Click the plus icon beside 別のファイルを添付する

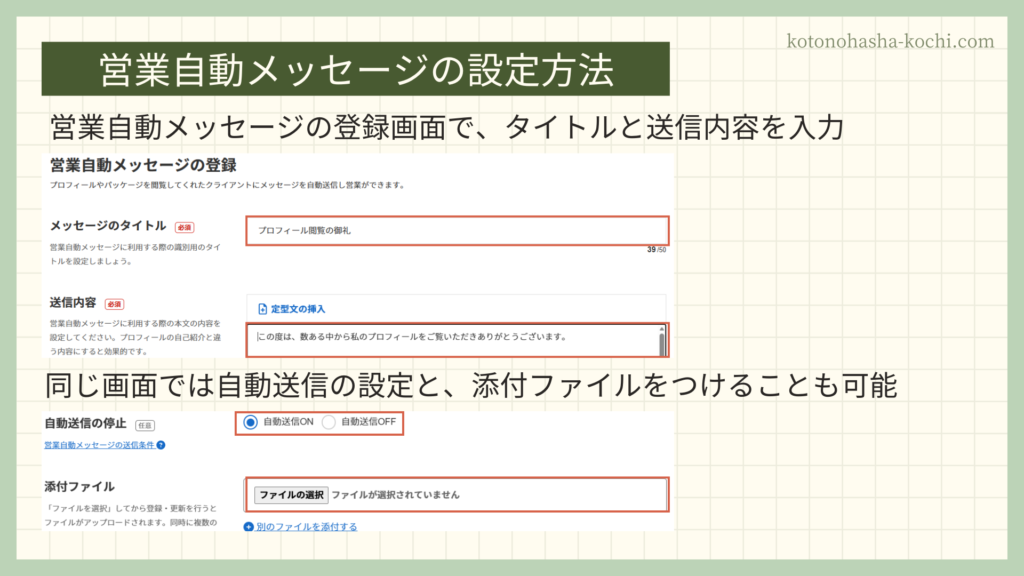(249, 526)
